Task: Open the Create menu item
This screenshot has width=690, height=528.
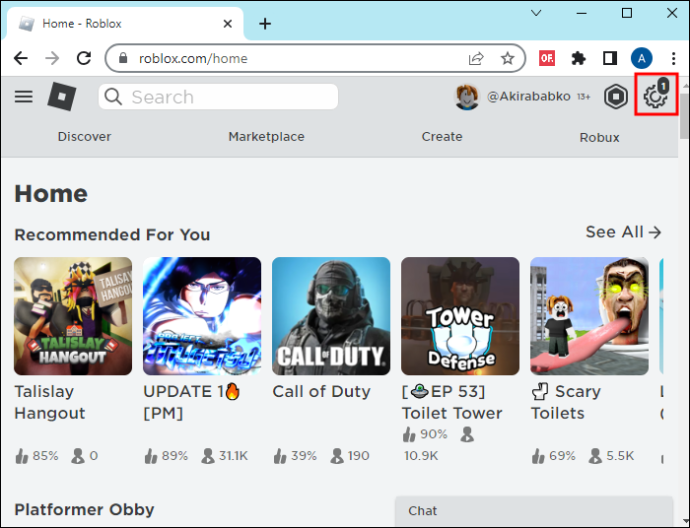Action: coord(442,137)
